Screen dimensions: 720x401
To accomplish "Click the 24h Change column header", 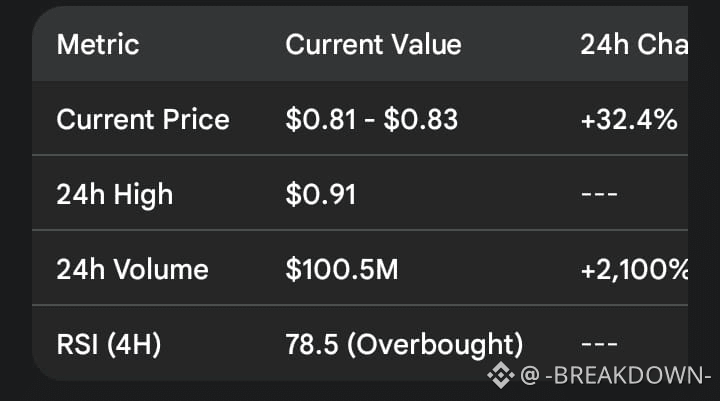I will click(634, 45).
